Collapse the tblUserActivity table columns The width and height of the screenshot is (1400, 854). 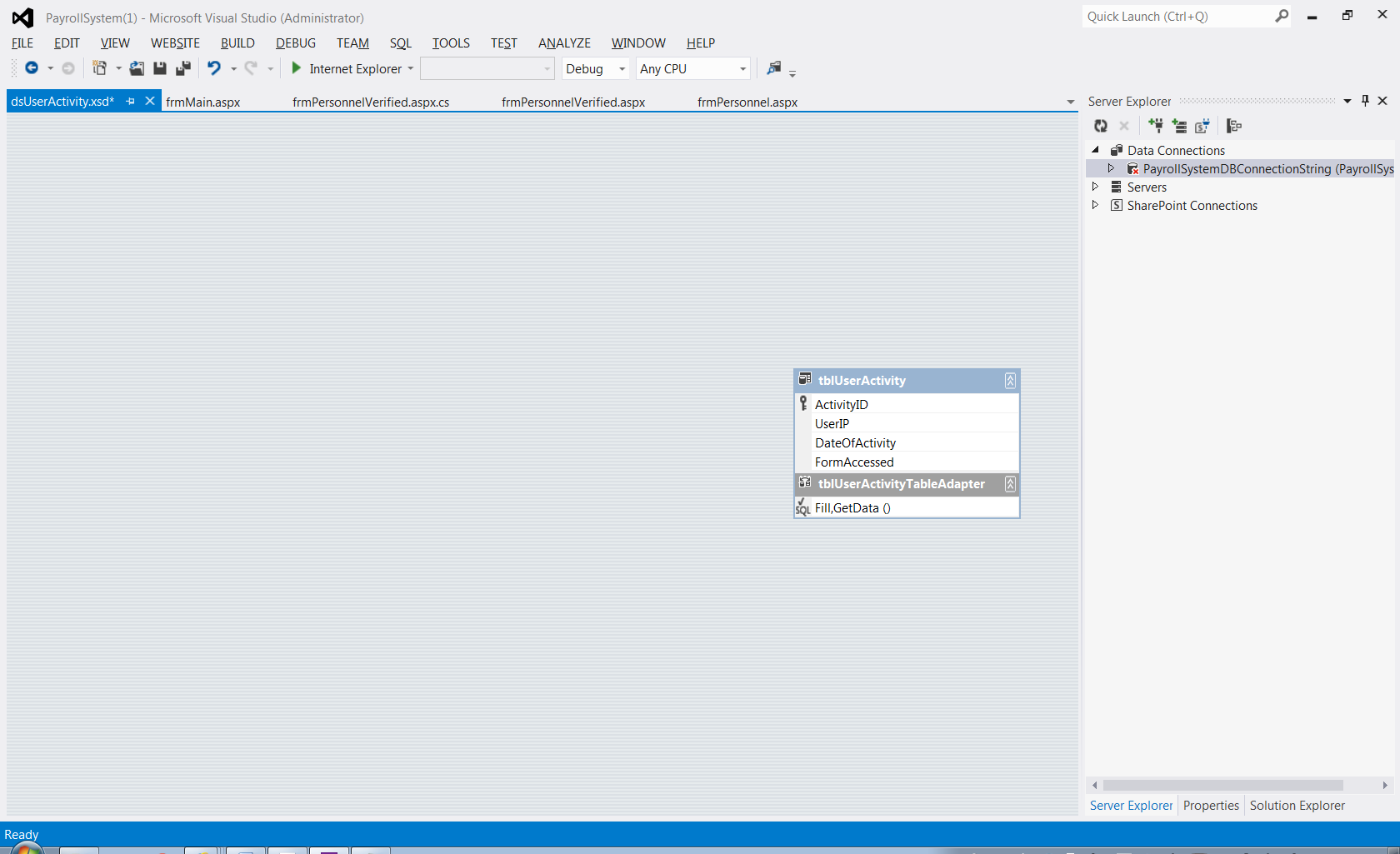click(1010, 381)
